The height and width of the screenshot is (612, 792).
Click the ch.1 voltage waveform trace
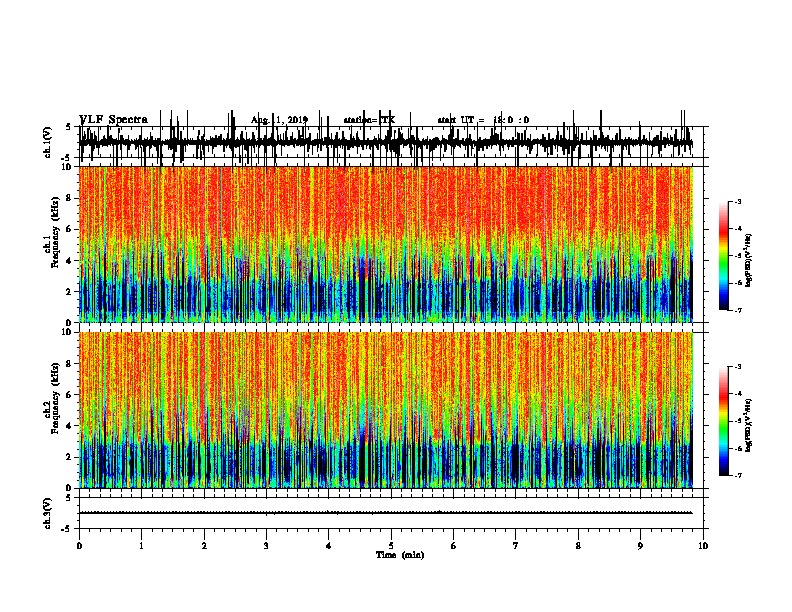385,142
